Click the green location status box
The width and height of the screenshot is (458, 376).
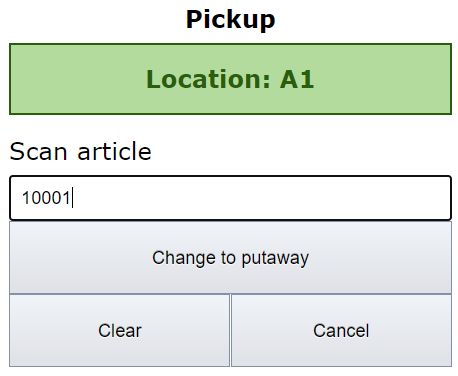coord(230,79)
